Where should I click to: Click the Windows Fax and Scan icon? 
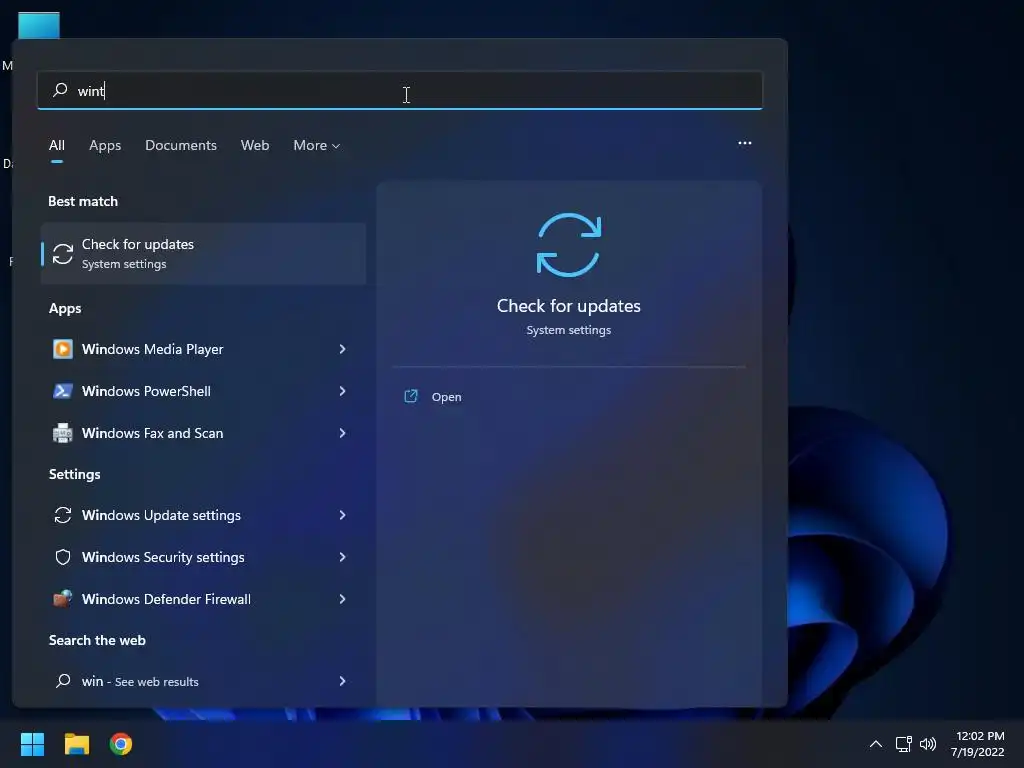[x=63, y=433]
